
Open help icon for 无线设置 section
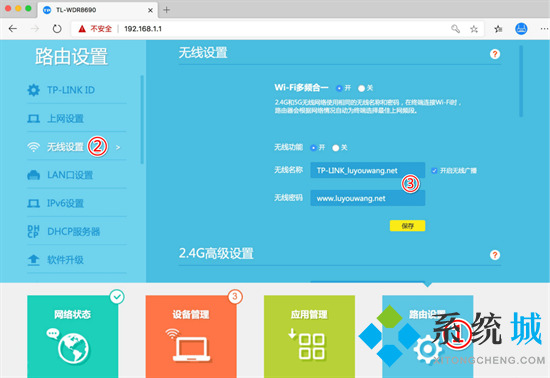pos(495,54)
